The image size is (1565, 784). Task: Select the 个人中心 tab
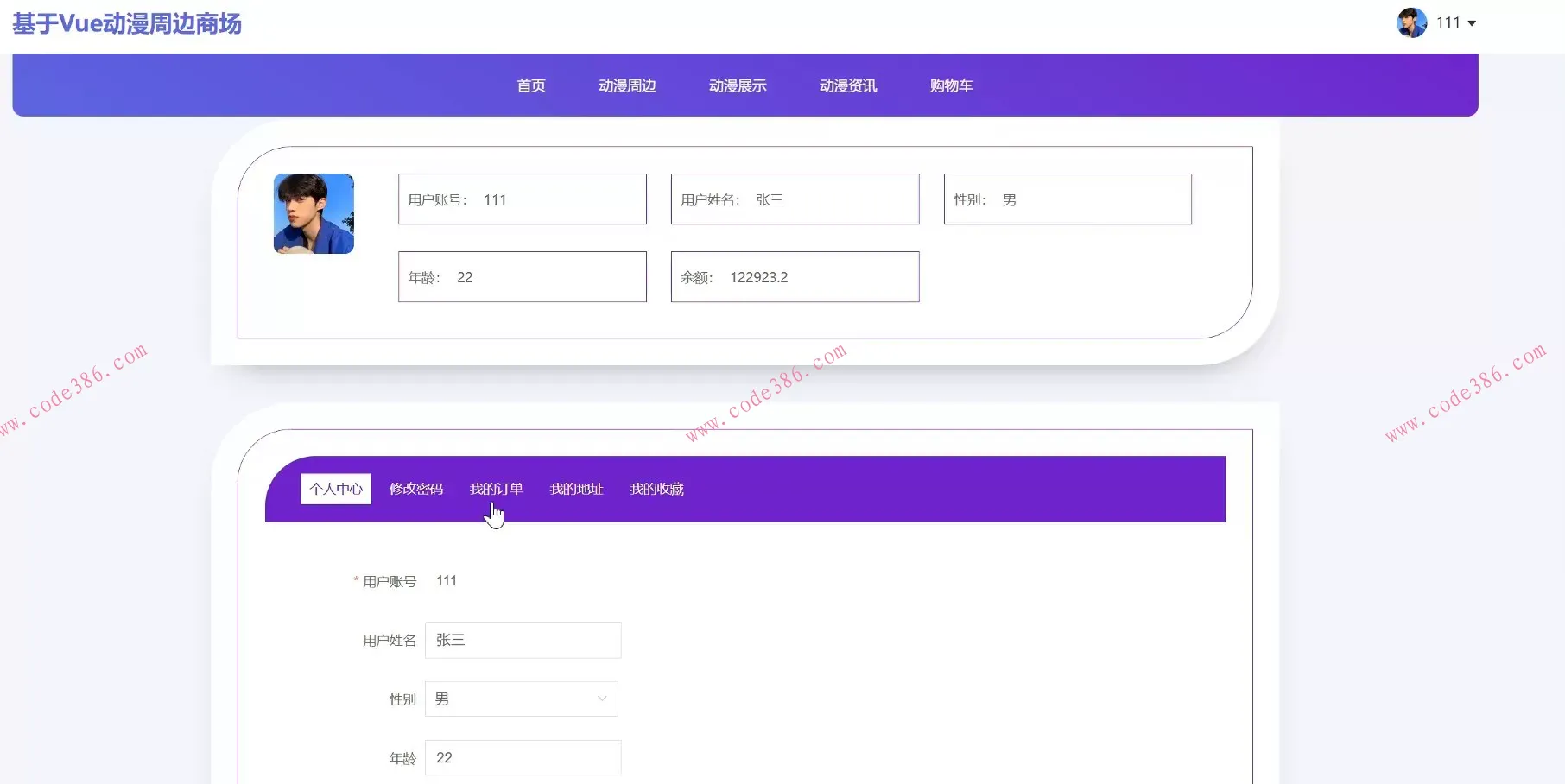[335, 488]
